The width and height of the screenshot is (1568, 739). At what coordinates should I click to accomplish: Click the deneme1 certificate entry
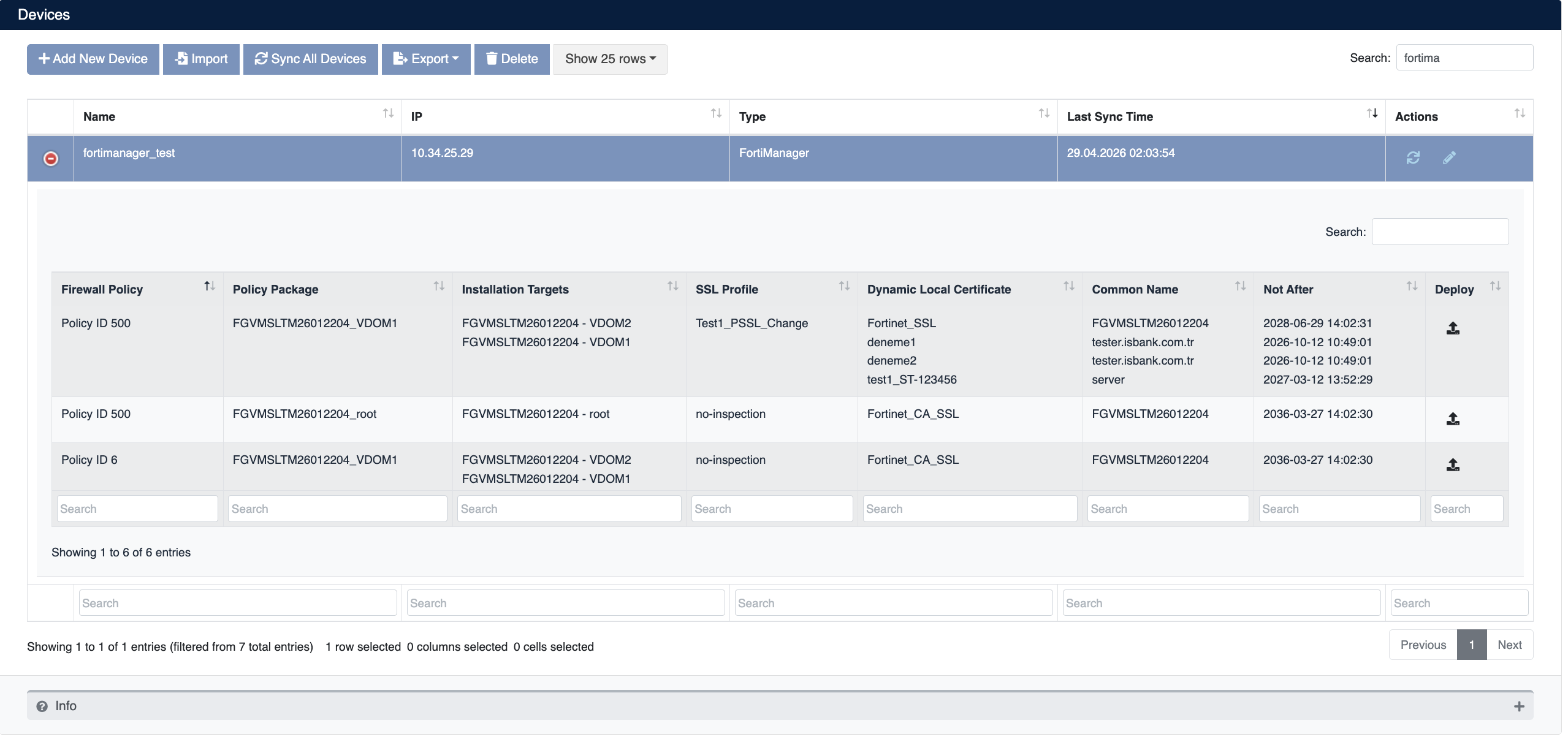click(x=891, y=342)
